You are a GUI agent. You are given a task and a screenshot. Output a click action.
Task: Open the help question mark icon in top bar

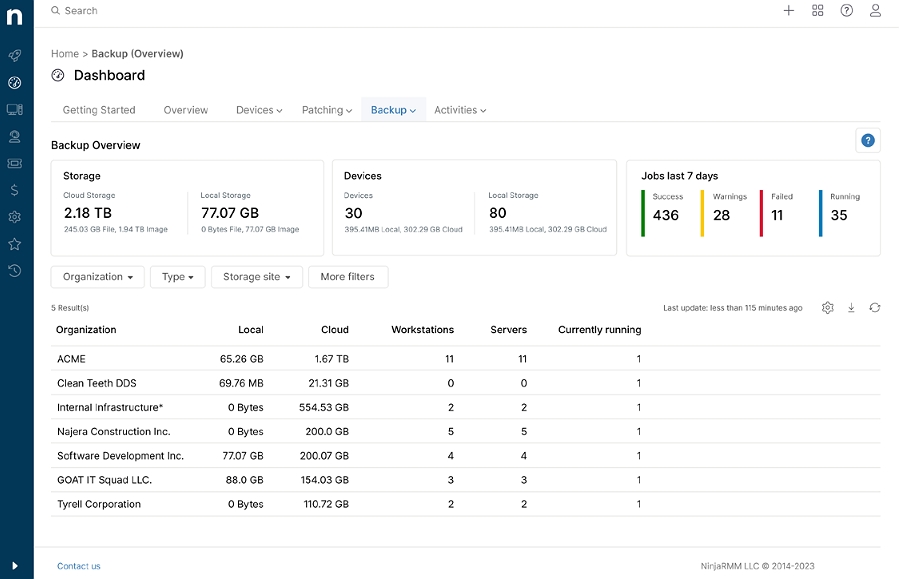tap(846, 10)
